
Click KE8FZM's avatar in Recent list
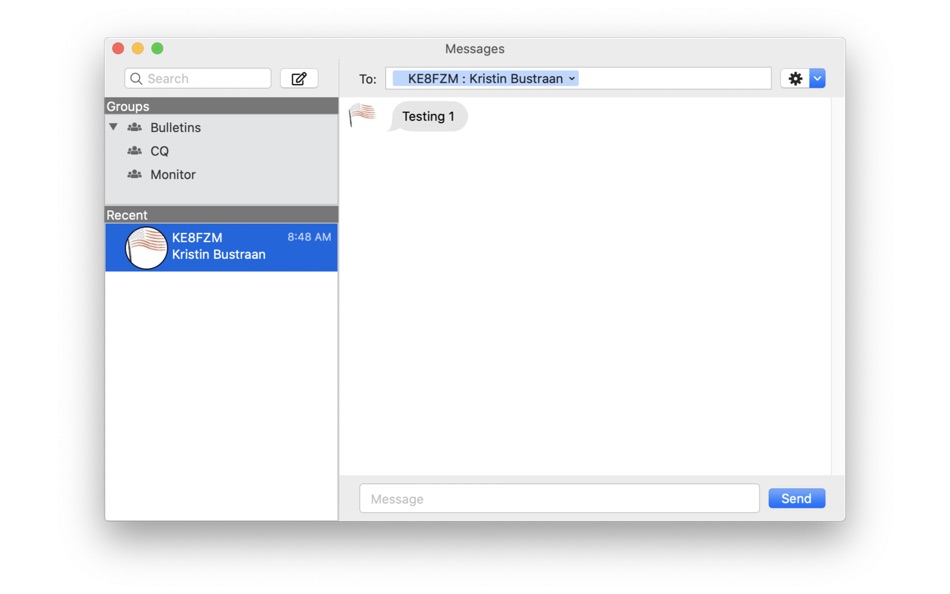click(146, 247)
